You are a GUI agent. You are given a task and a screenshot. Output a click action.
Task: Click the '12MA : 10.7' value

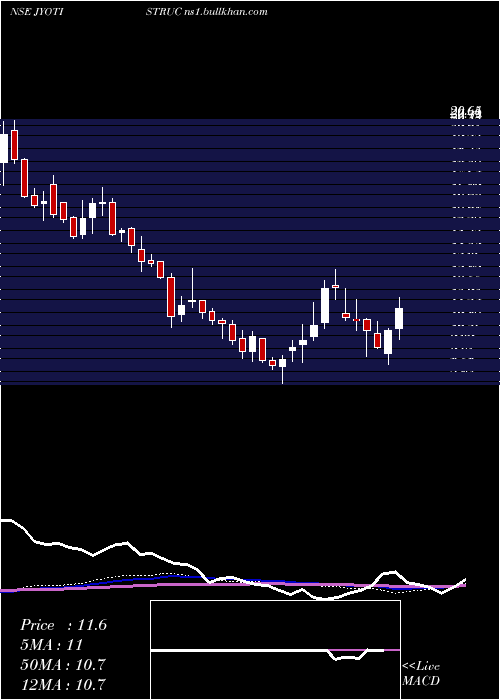coord(63,684)
